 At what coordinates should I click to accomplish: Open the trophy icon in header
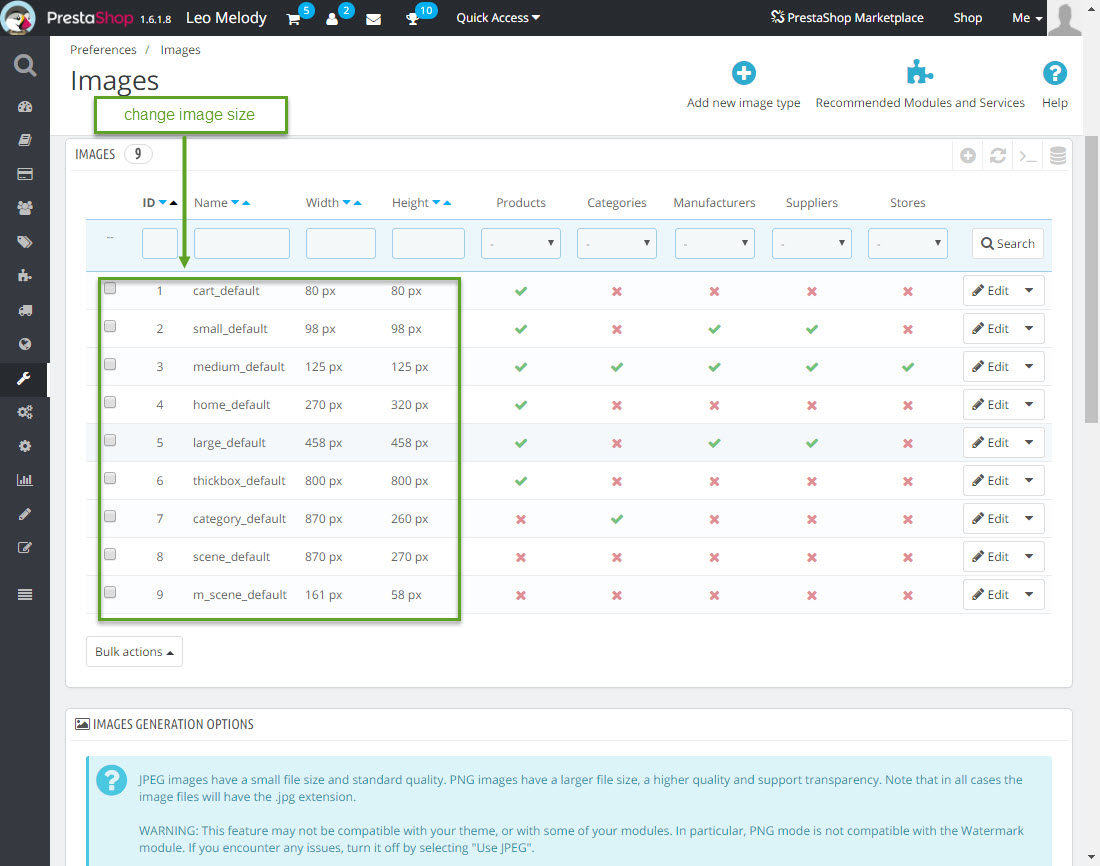[412, 19]
